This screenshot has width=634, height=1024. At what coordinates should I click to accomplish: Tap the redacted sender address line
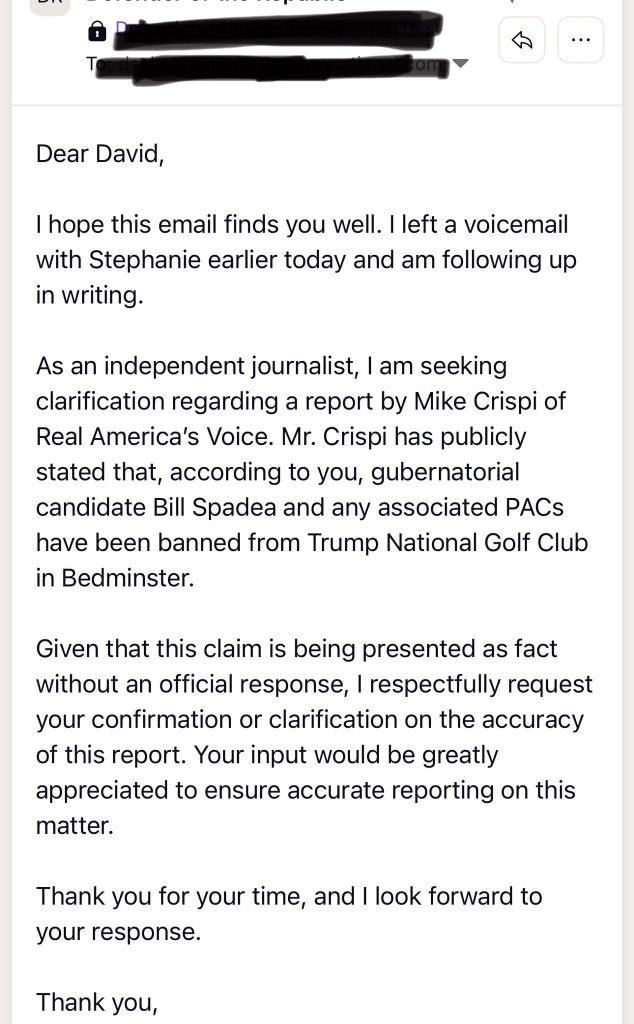[270, 32]
